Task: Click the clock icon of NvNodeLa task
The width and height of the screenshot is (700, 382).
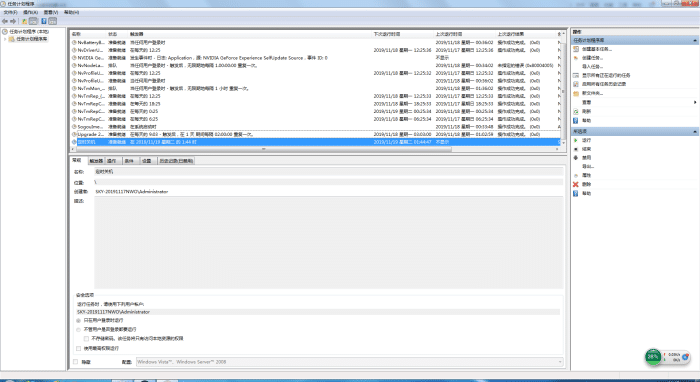Action: 74,66
